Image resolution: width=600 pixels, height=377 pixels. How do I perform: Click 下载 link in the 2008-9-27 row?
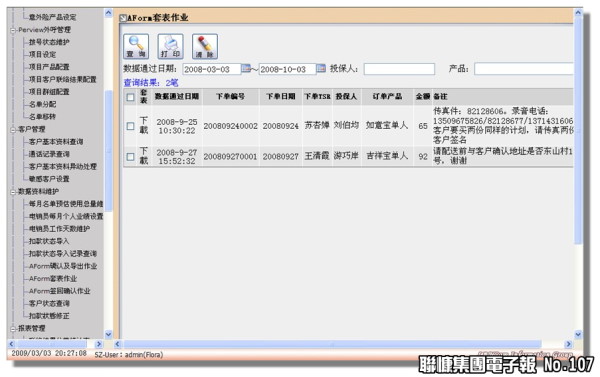pos(143,156)
